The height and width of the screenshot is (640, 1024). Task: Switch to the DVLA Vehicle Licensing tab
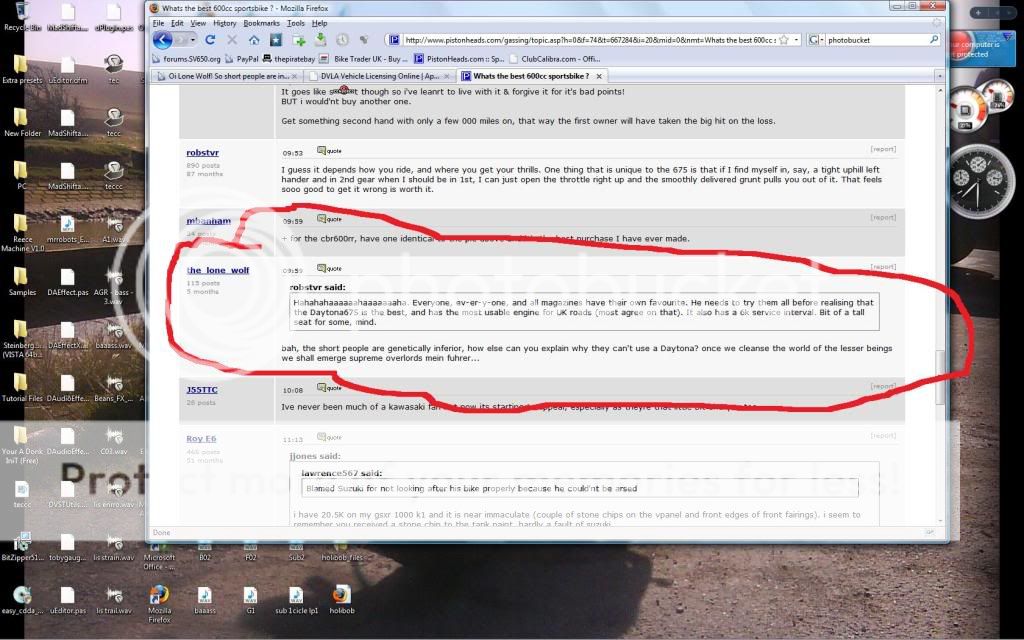pyautogui.click(x=379, y=76)
